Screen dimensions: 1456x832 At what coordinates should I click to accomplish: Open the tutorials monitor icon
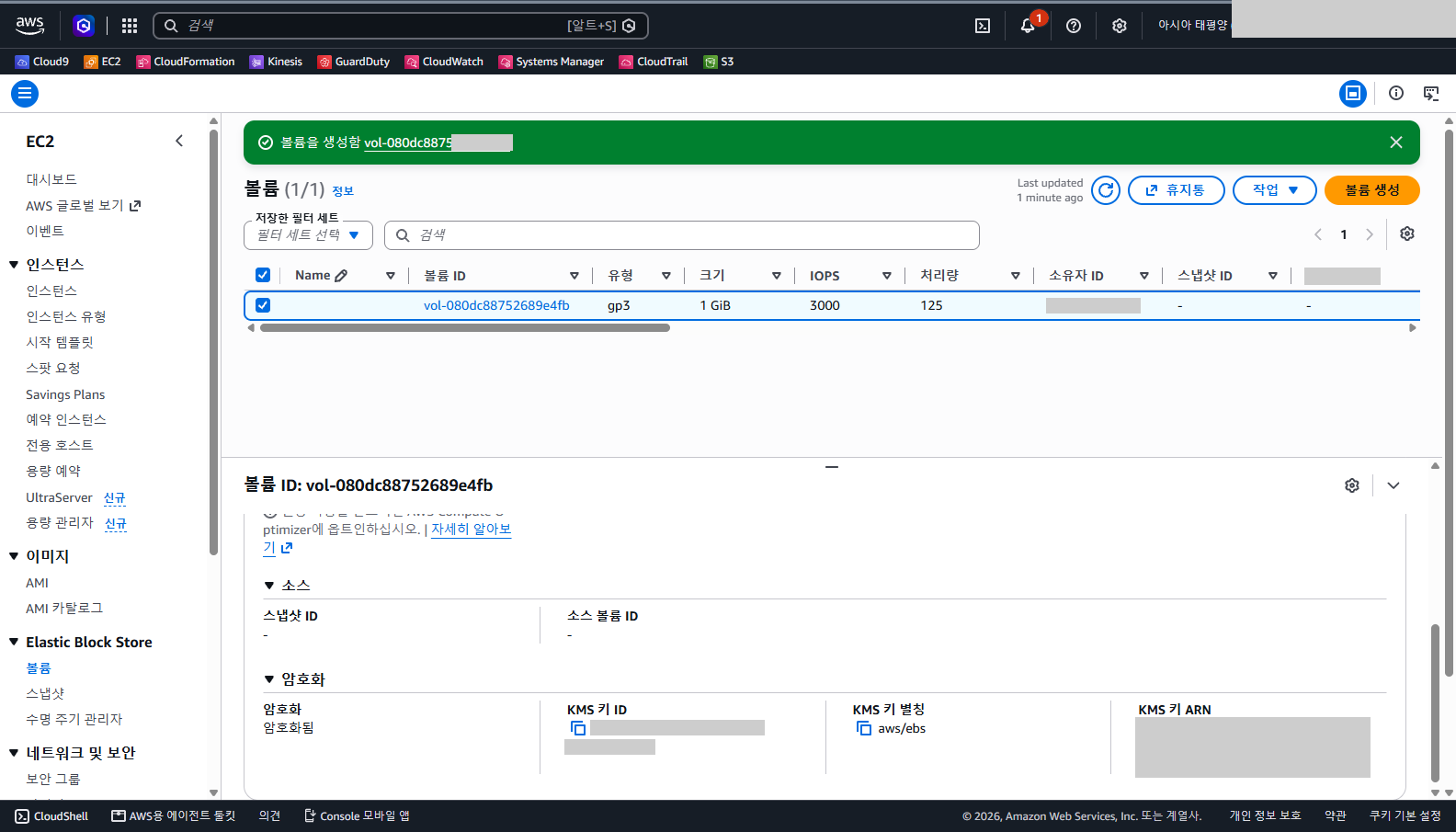pos(1431,93)
